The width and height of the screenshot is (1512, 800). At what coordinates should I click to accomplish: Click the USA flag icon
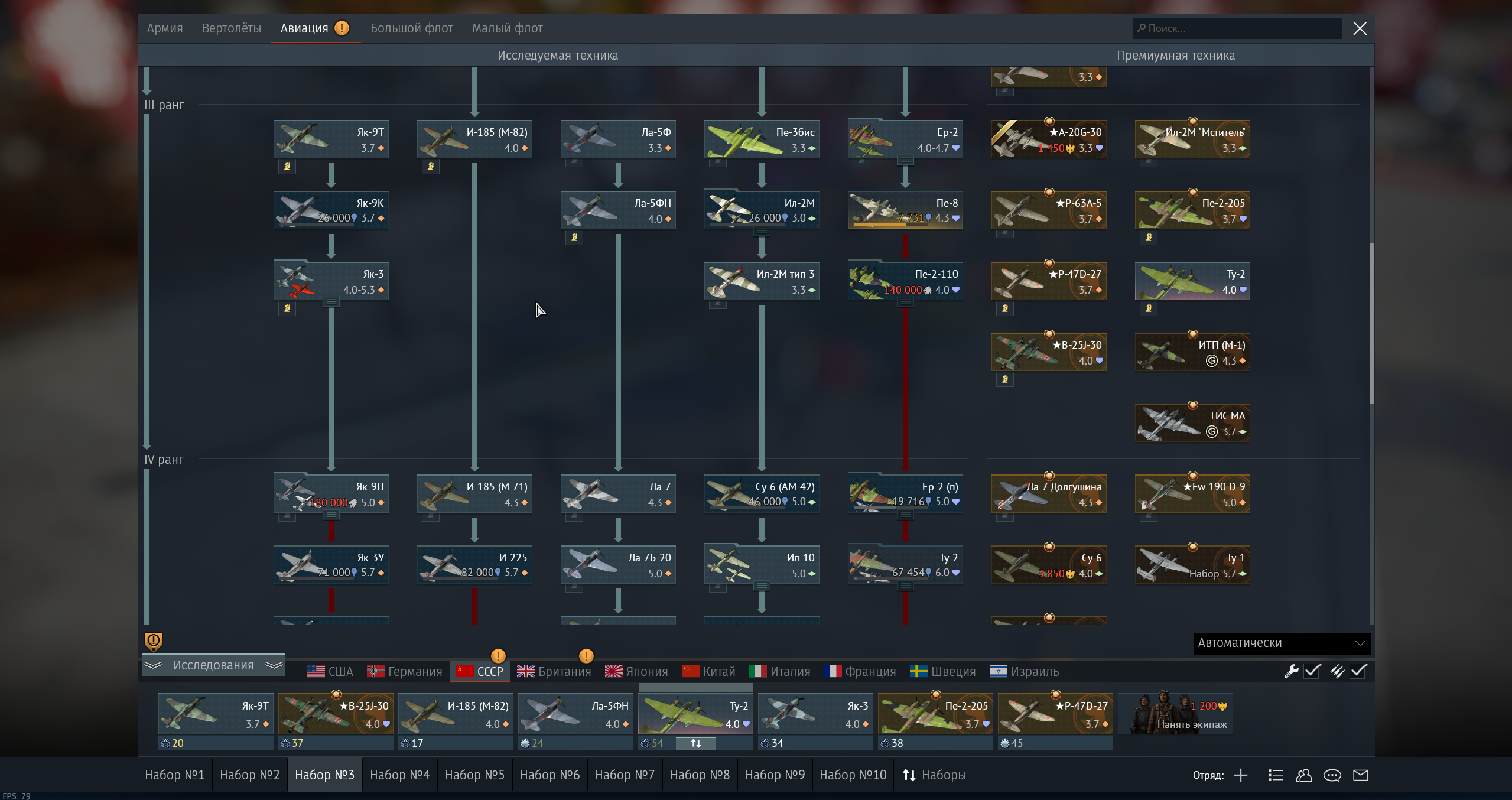[x=316, y=672]
